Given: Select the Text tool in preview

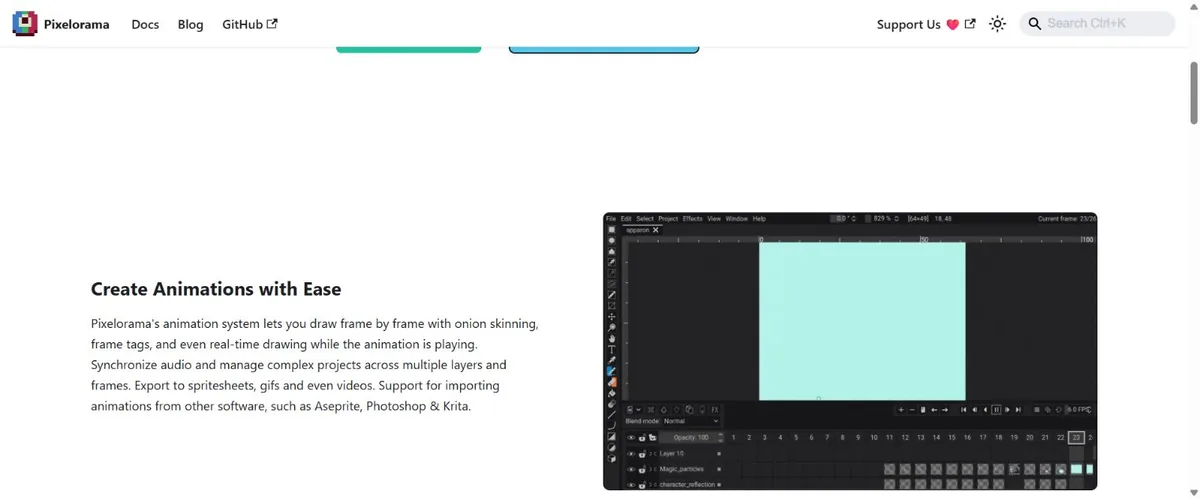Looking at the screenshot, I should pos(612,349).
